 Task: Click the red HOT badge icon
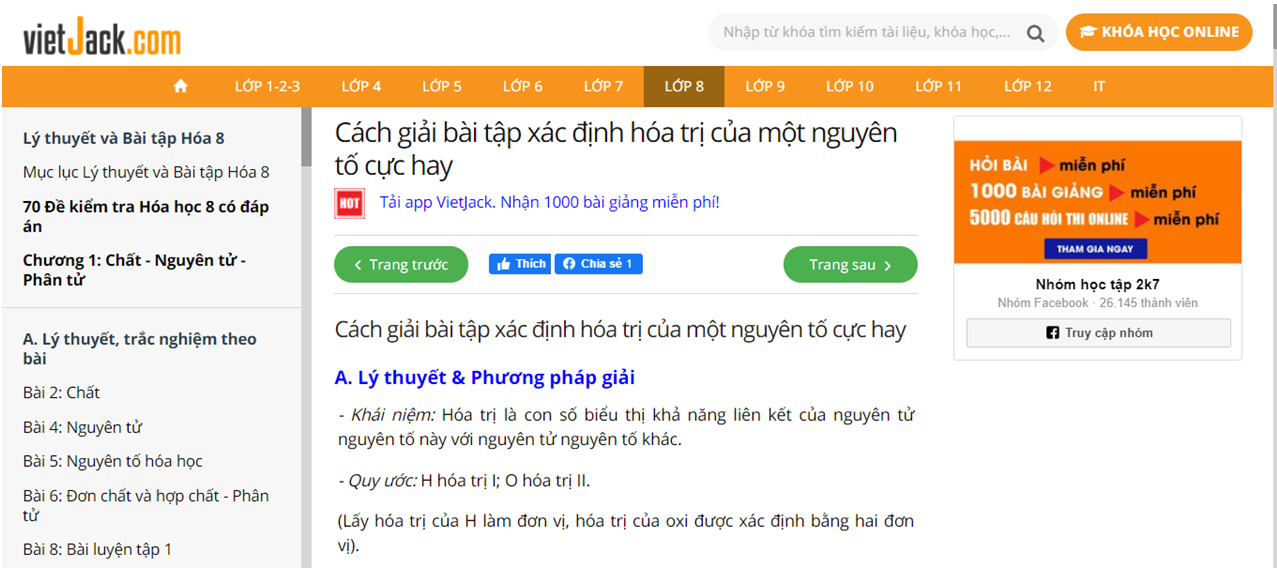pyautogui.click(x=349, y=203)
